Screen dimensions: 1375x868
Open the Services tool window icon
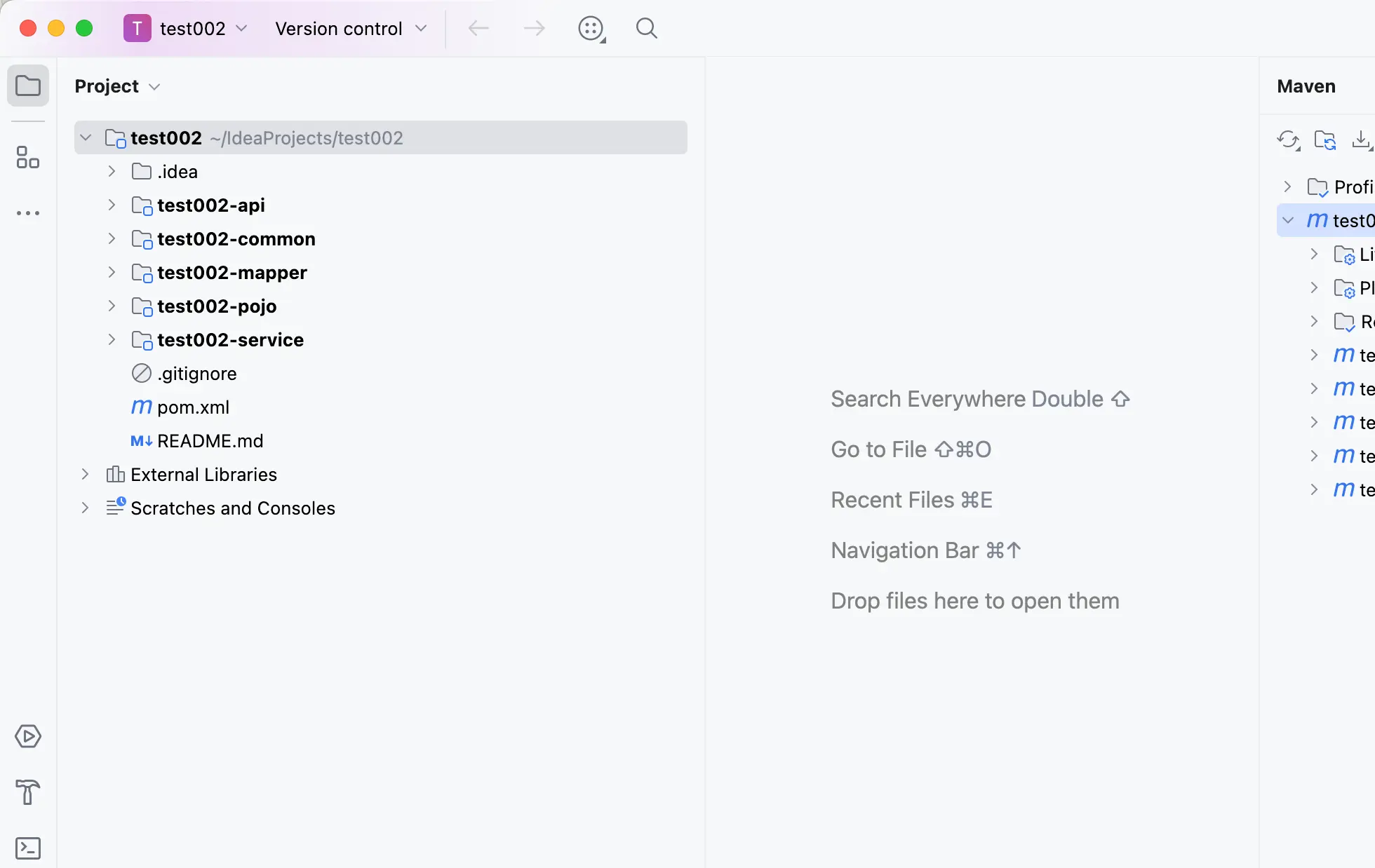(x=28, y=736)
